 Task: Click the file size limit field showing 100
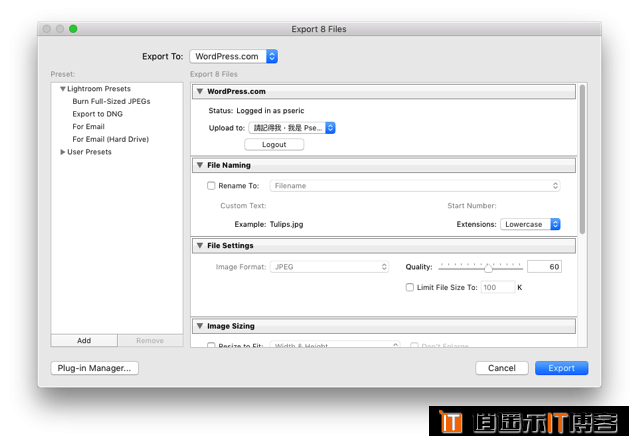(498, 287)
